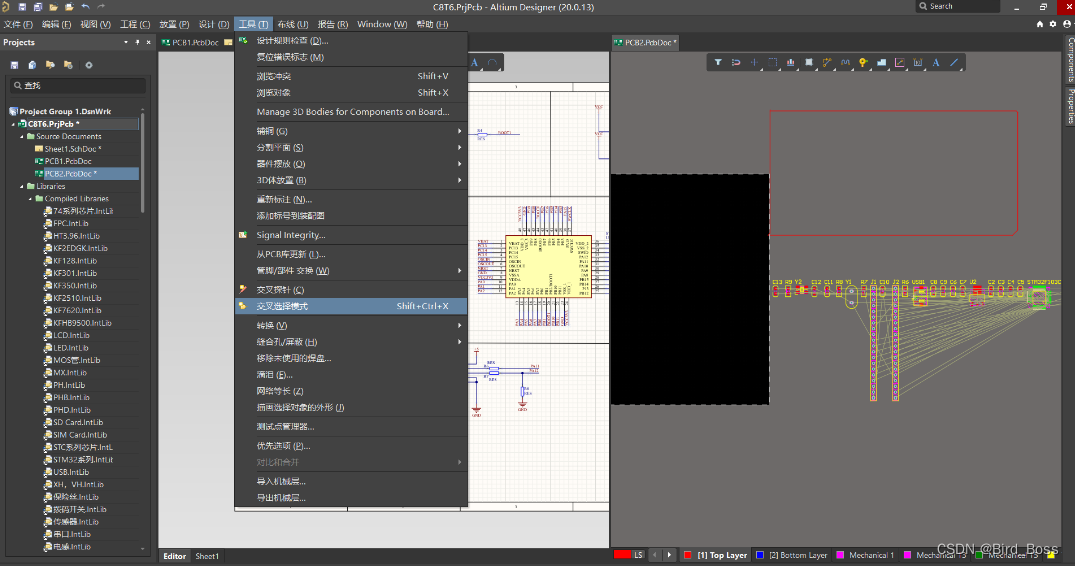Open the Projects panel dropdown arrow
Screen dimensions: 1075x566
pyautogui.click(x=125, y=42)
